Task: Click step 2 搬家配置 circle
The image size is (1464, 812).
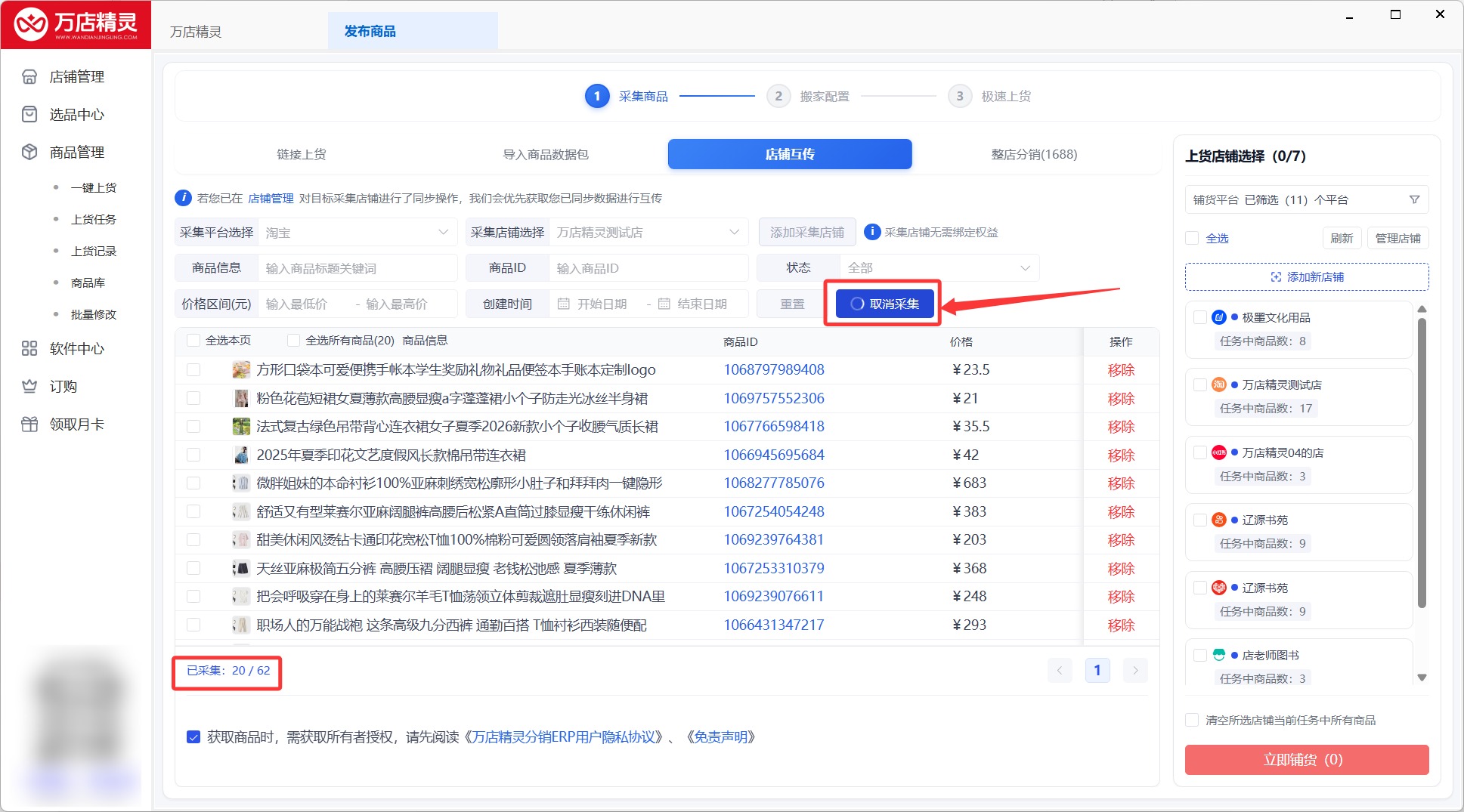Action: (x=778, y=96)
